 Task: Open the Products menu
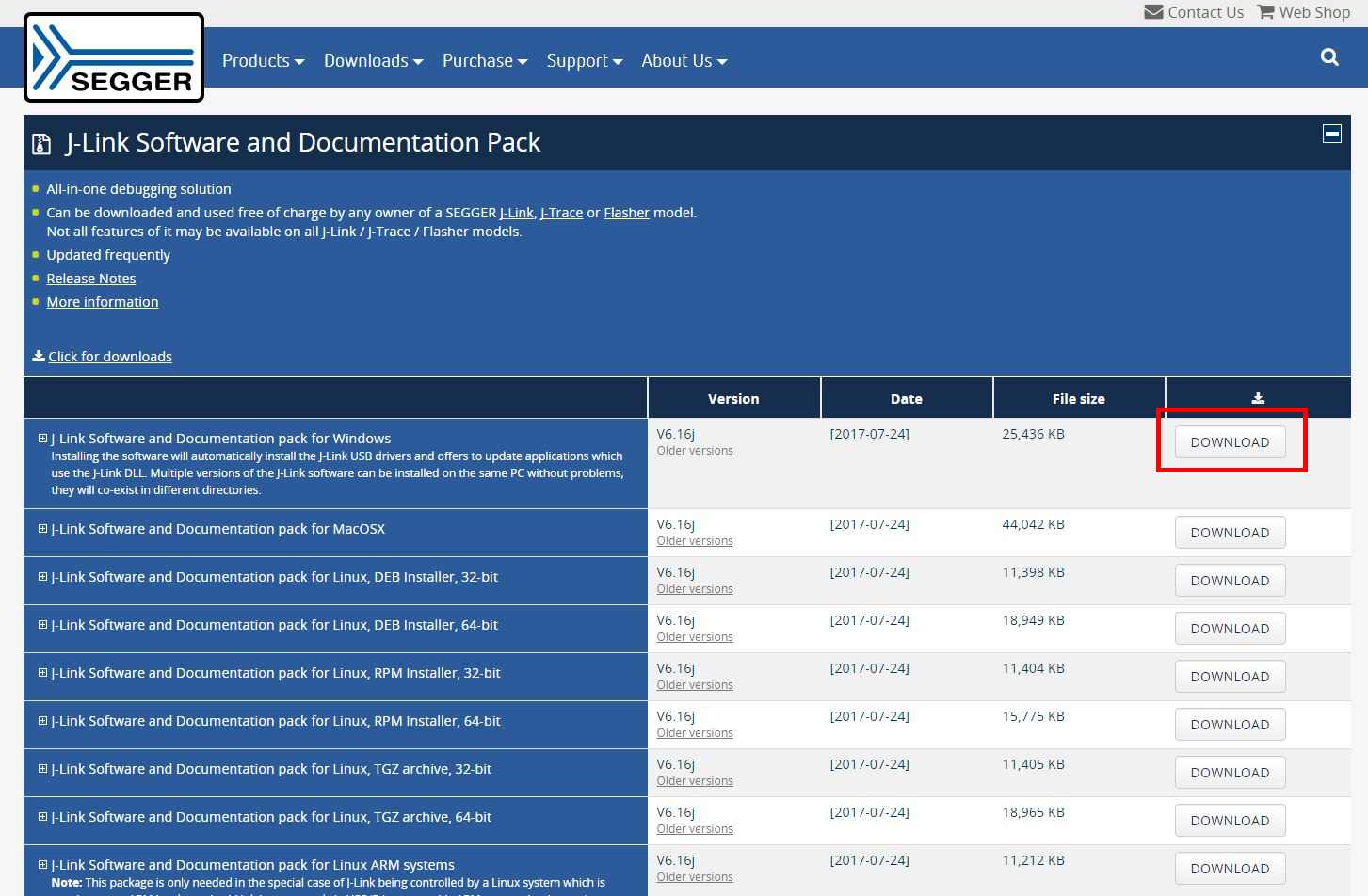(263, 60)
